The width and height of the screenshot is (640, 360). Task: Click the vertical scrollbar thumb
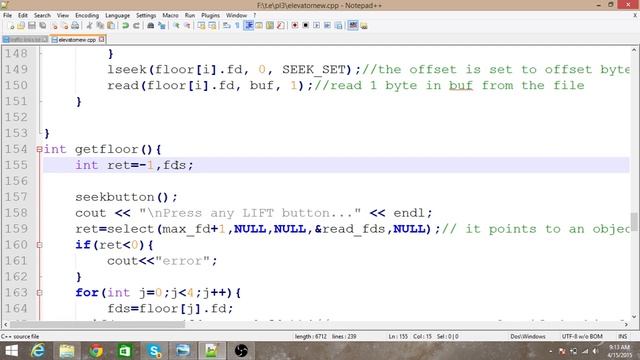tap(634, 221)
